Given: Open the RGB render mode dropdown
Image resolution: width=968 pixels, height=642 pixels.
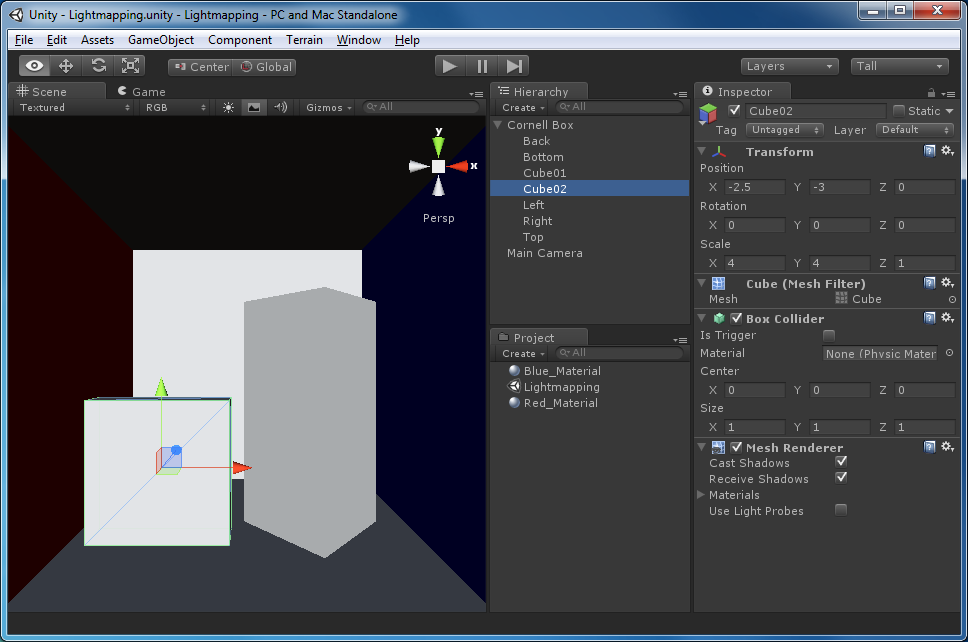Looking at the screenshot, I should click(x=175, y=107).
